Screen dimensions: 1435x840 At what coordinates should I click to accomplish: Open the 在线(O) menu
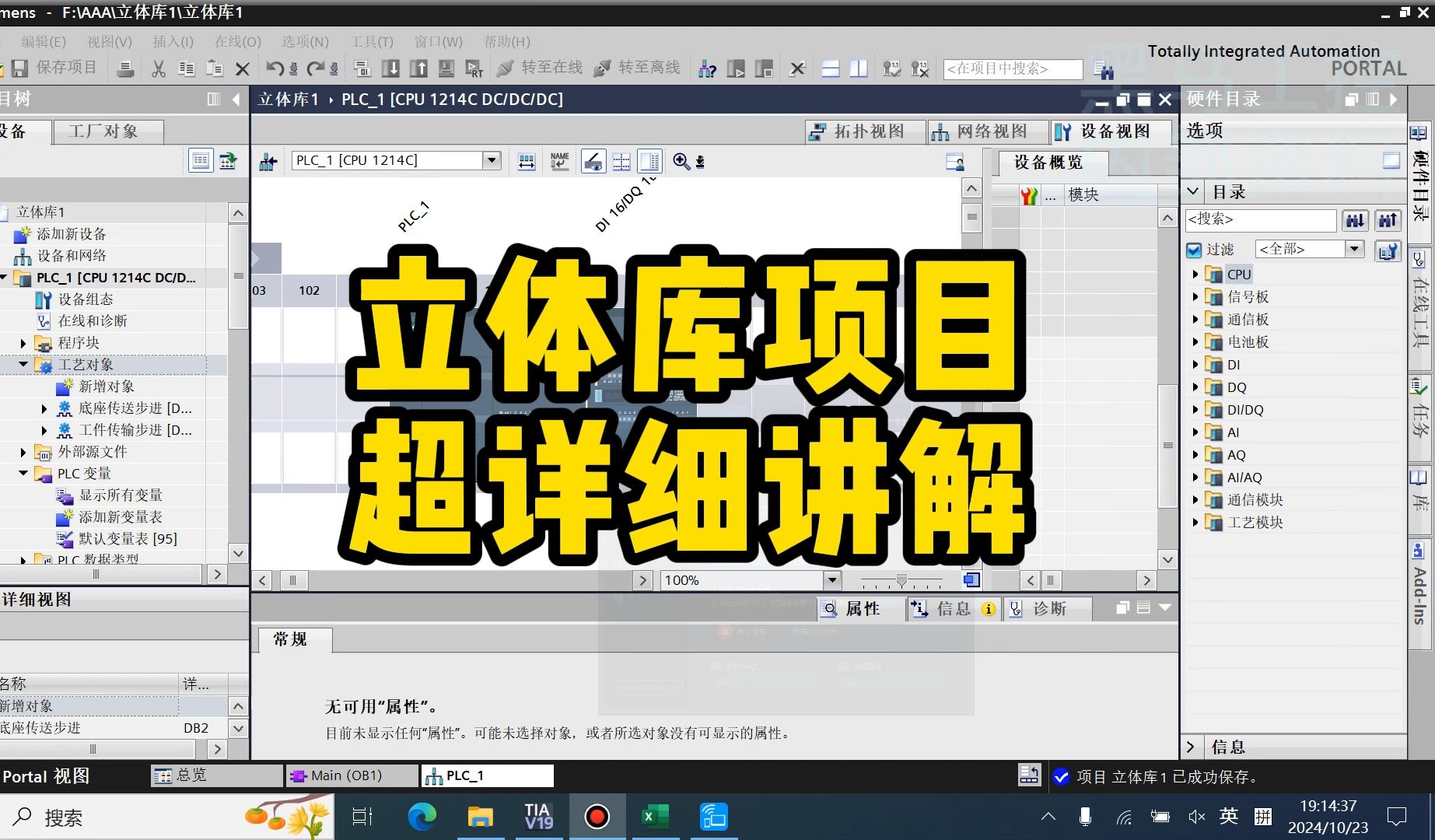tap(238, 41)
